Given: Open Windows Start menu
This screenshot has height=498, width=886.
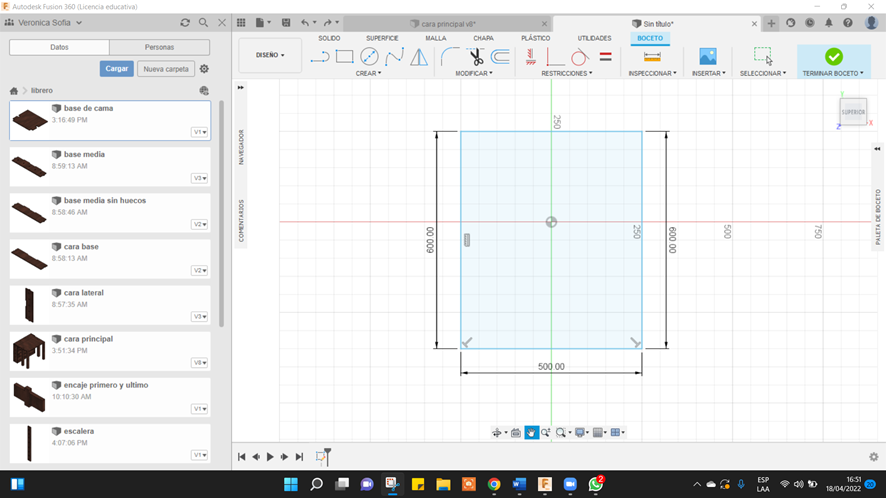Looking at the screenshot, I should 290,484.
